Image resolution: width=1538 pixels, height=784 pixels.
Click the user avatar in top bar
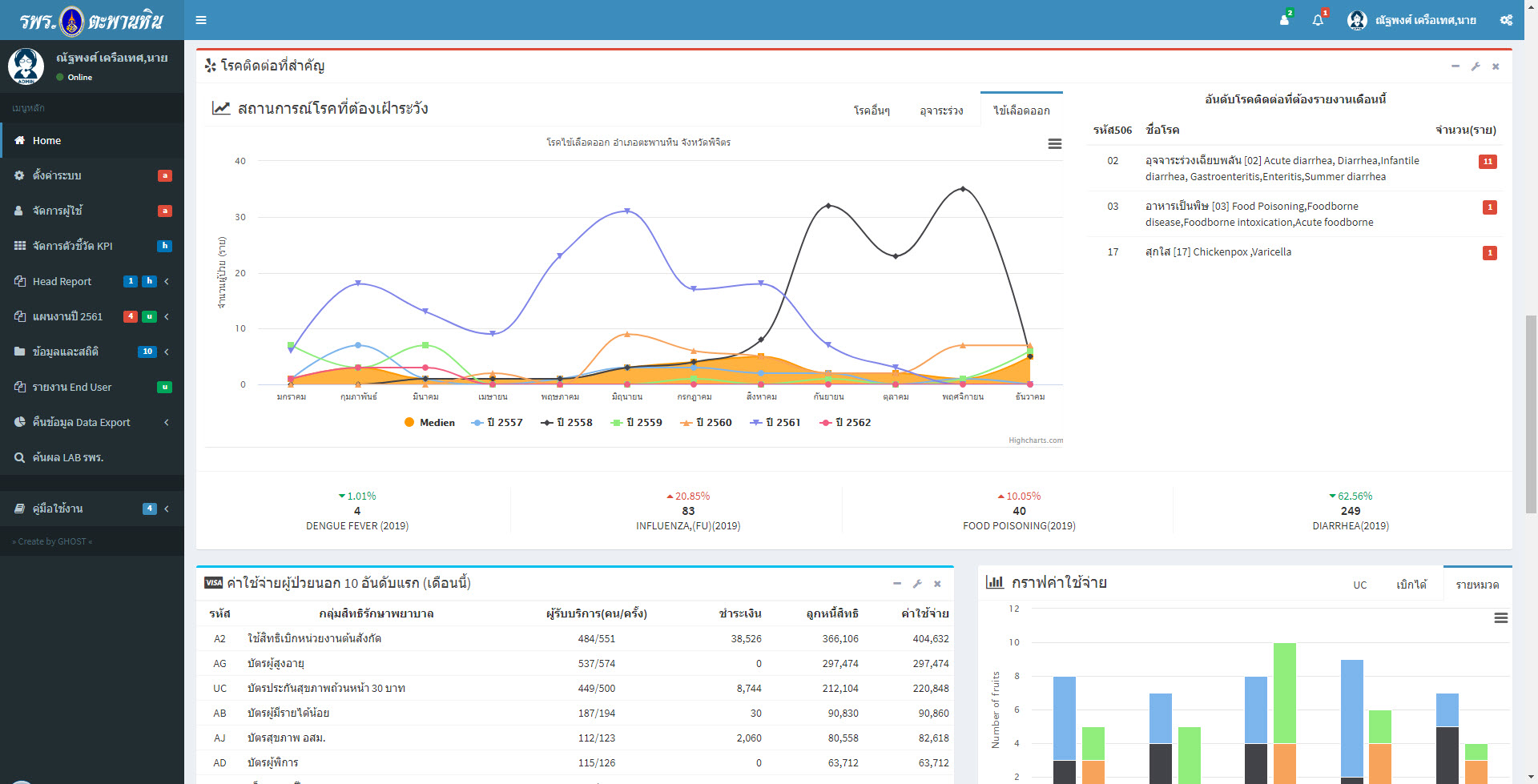pos(1357,20)
